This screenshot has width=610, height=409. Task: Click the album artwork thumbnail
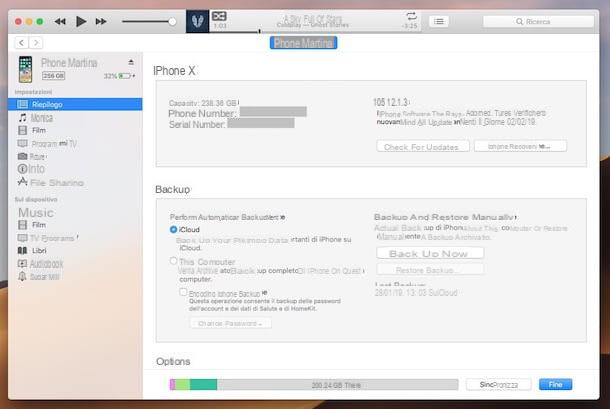tap(197, 21)
